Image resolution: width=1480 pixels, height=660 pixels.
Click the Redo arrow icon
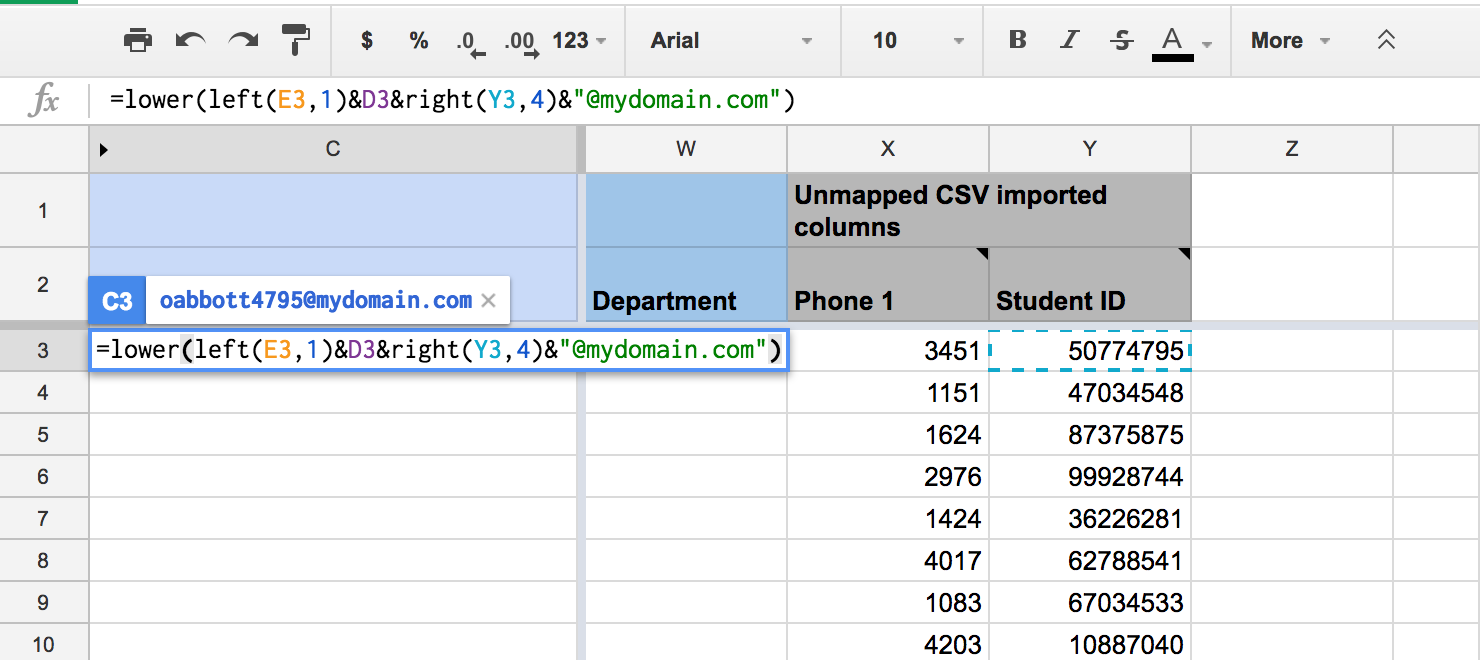coord(243,41)
